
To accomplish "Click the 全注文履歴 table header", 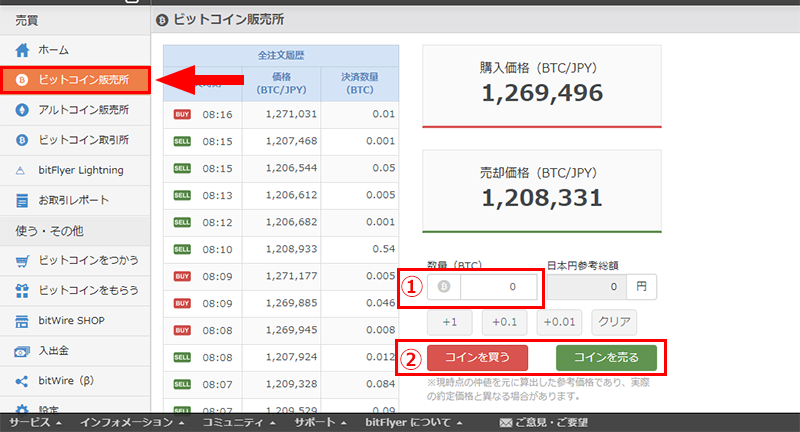I will [x=281, y=56].
